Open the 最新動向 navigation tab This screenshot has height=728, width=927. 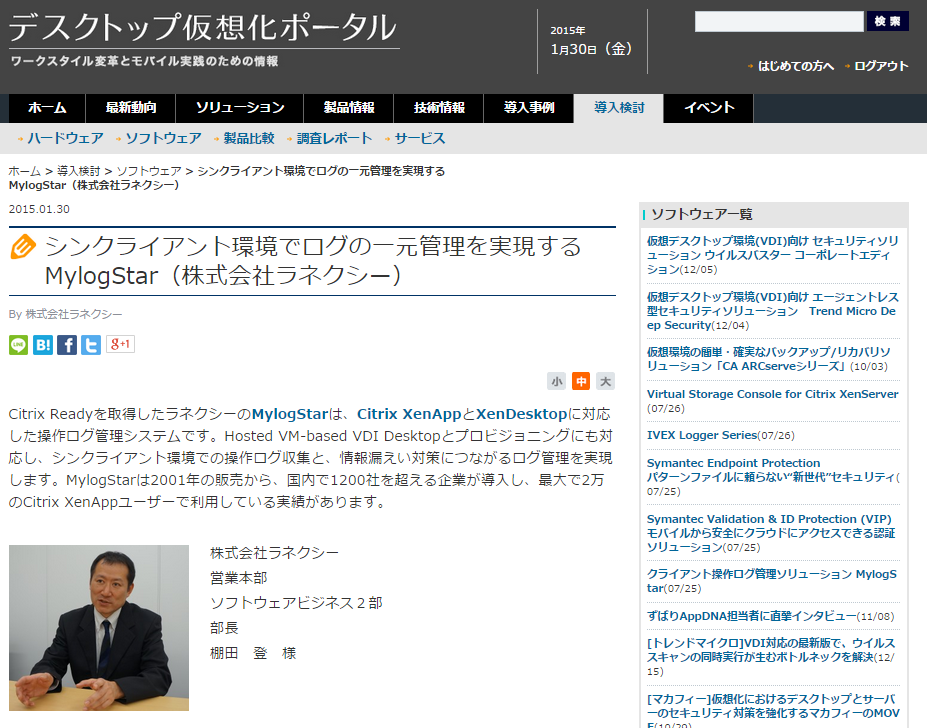click(131, 108)
